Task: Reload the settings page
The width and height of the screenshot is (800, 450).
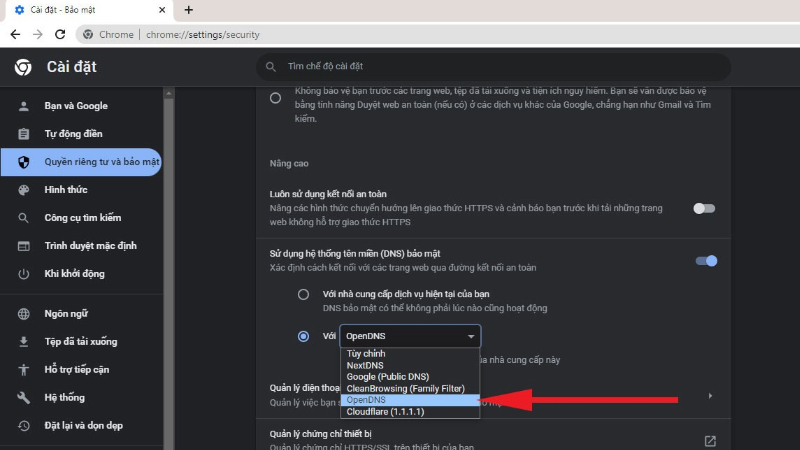Action: pos(60,34)
